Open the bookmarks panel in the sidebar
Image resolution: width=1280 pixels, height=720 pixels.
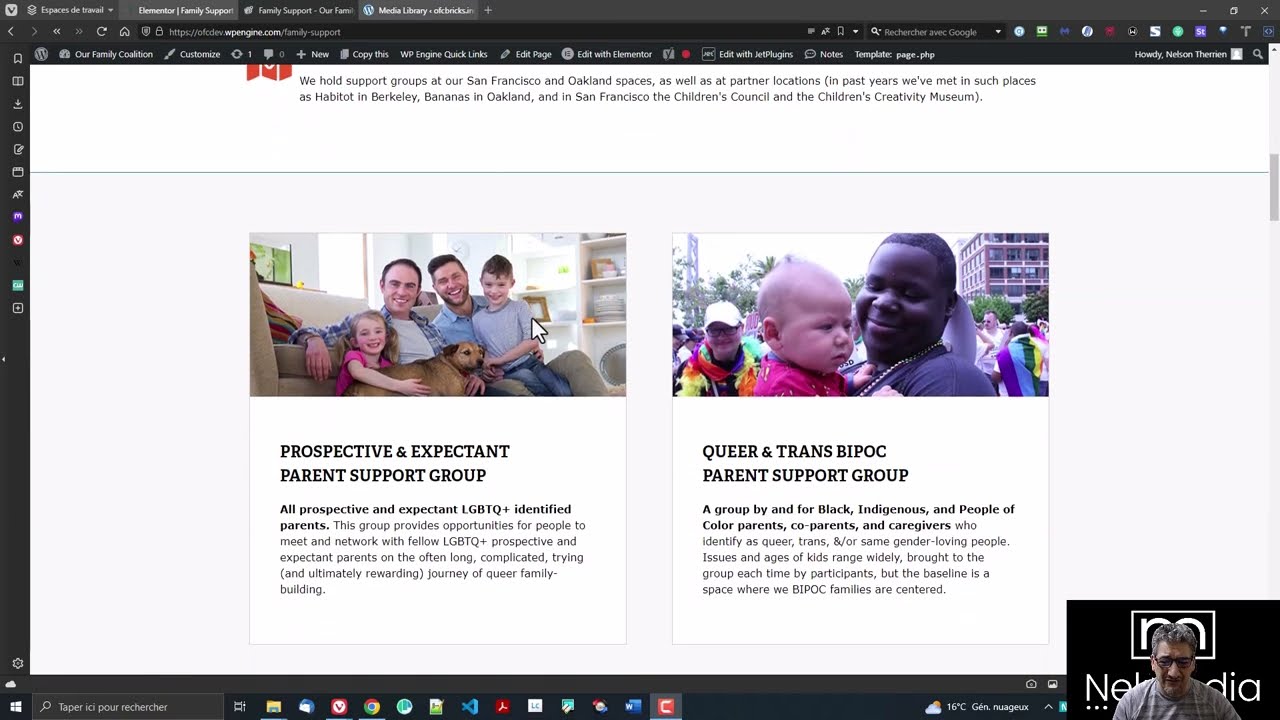point(17,58)
